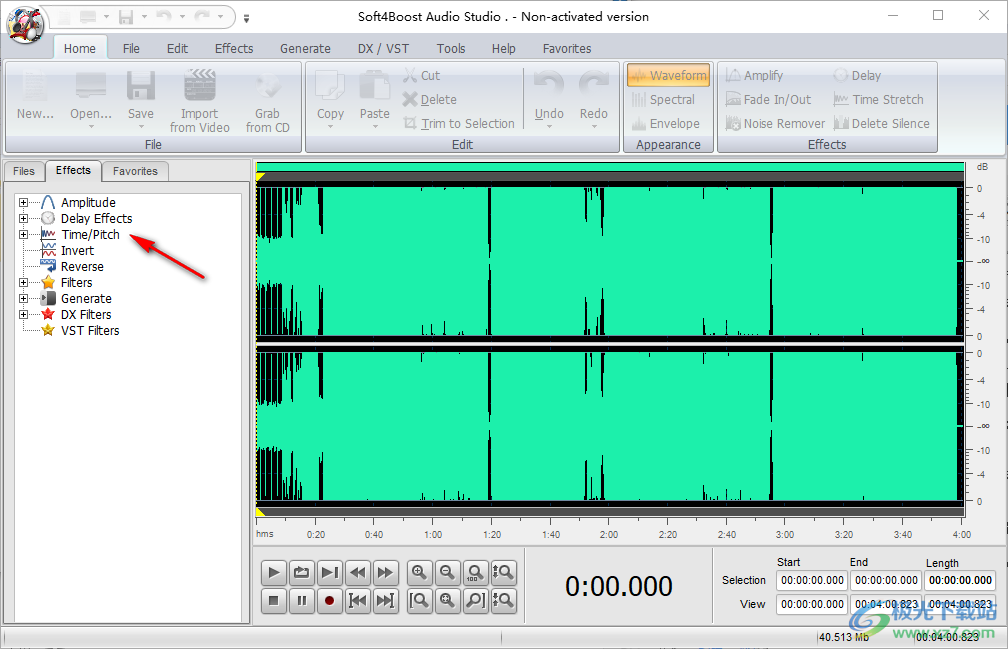Undo the last edit
Viewport: 1008px width, 649px height.
point(548,100)
